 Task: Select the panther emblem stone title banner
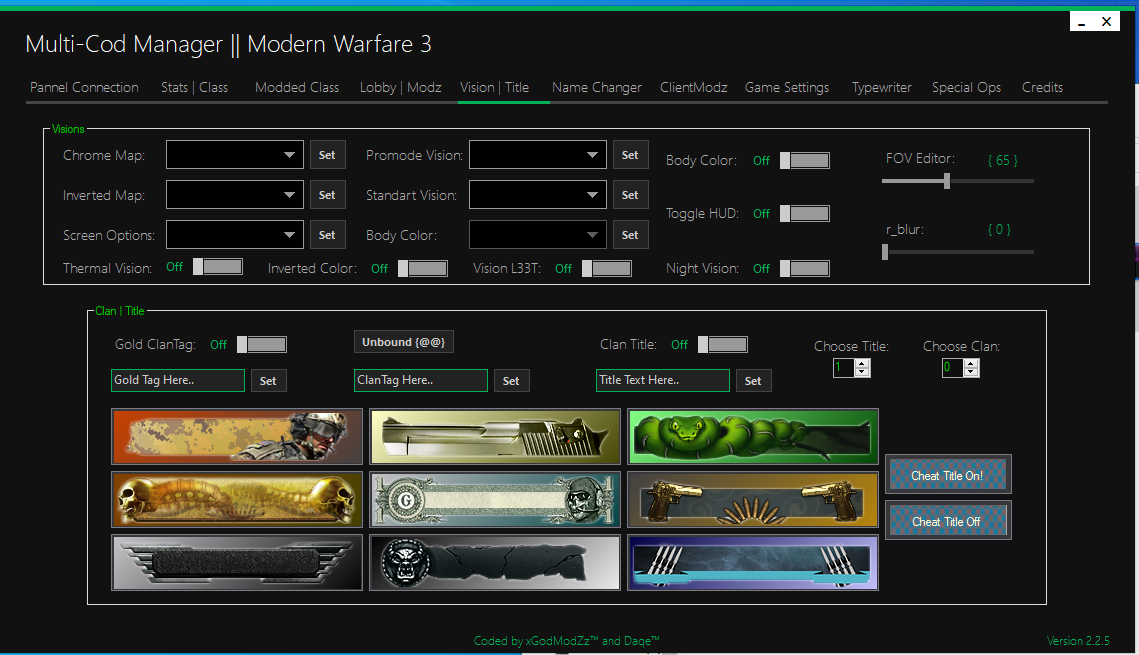click(x=494, y=562)
